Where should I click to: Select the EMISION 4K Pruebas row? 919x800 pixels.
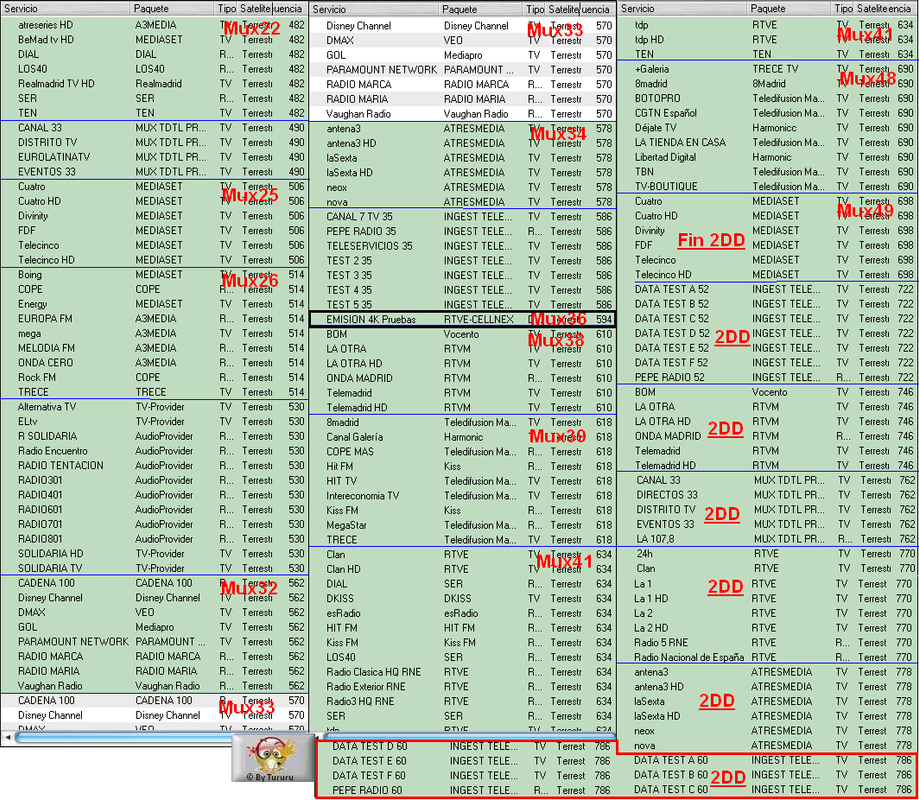tap(462, 319)
